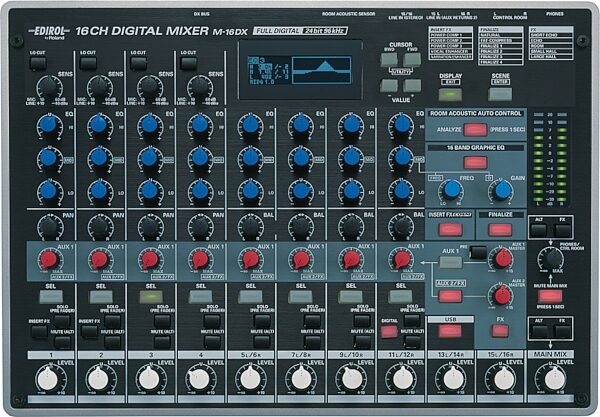Toggle the LO CUT button on channel 4
600x417 pixels.
click(x=188, y=64)
